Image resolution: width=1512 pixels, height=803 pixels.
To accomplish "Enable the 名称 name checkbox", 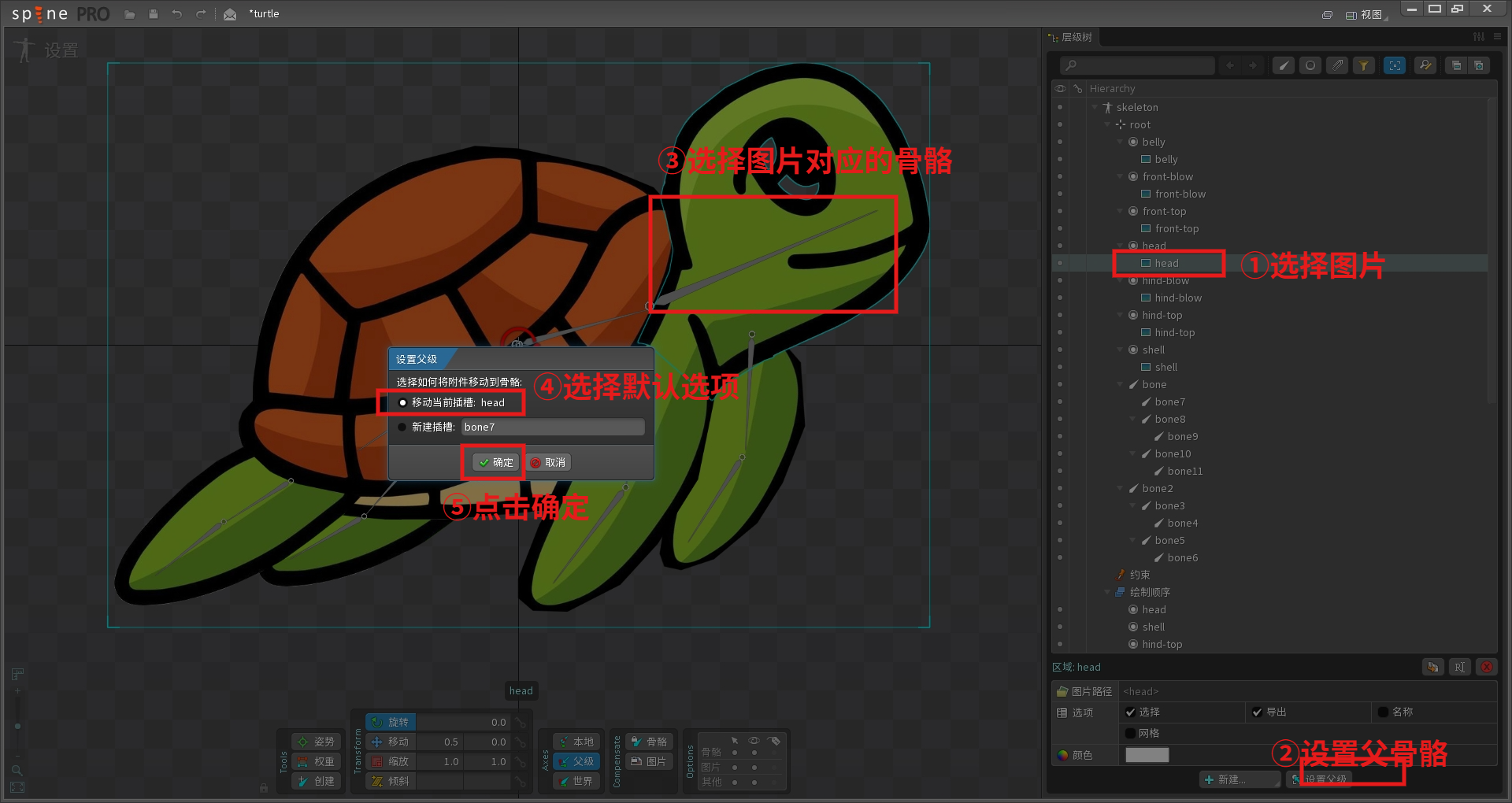I will coord(1383,712).
